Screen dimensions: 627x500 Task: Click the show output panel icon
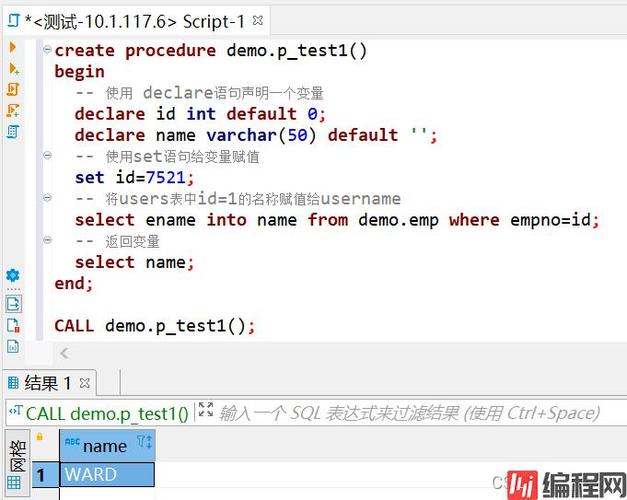(x=14, y=304)
